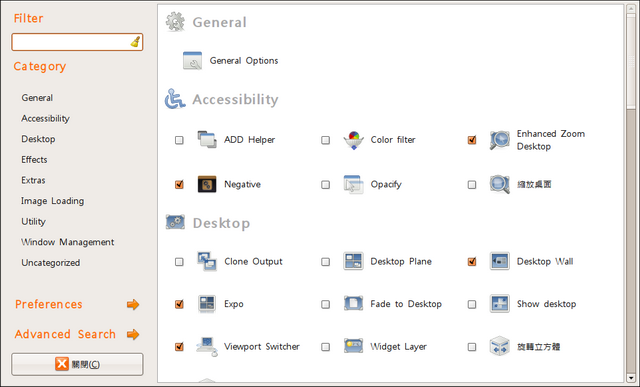
Task: Enable the ADD Helper checkbox
Action: tap(179, 140)
